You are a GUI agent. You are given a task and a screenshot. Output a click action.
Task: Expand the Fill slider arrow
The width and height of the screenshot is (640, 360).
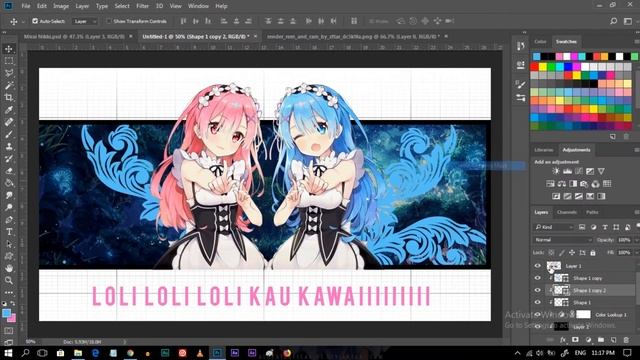(636, 253)
